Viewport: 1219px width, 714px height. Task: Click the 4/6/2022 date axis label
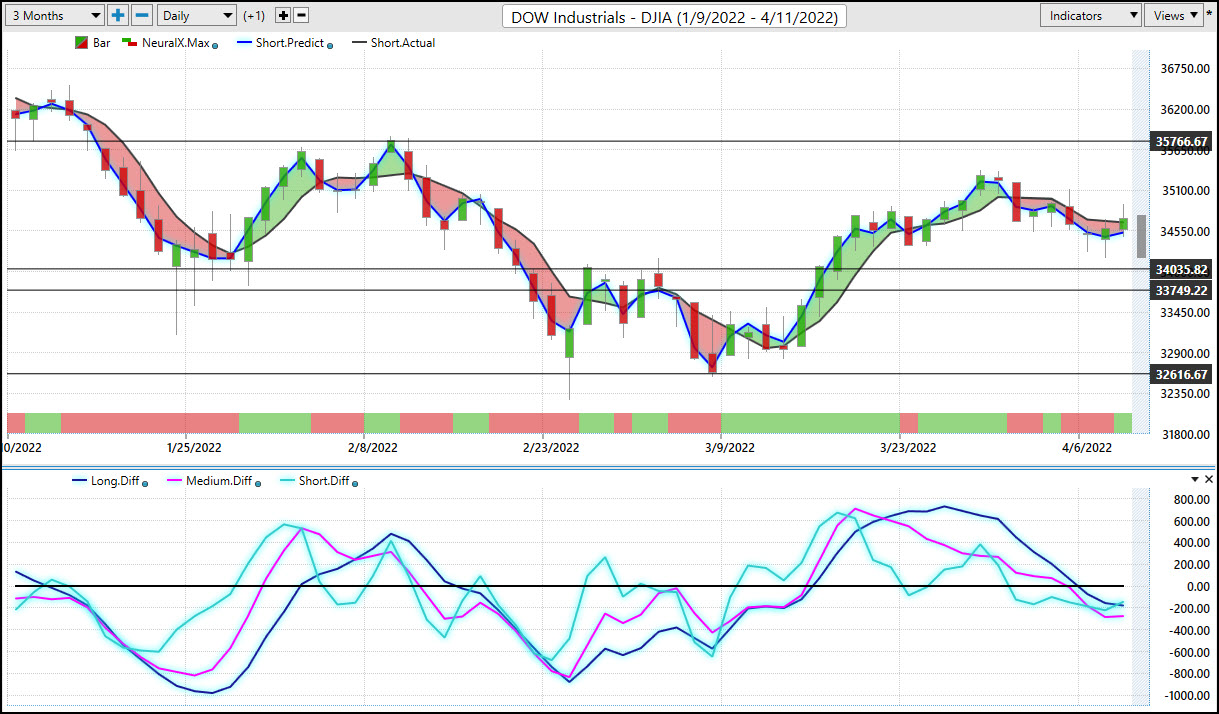pyautogui.click(x=1087, y=448)
